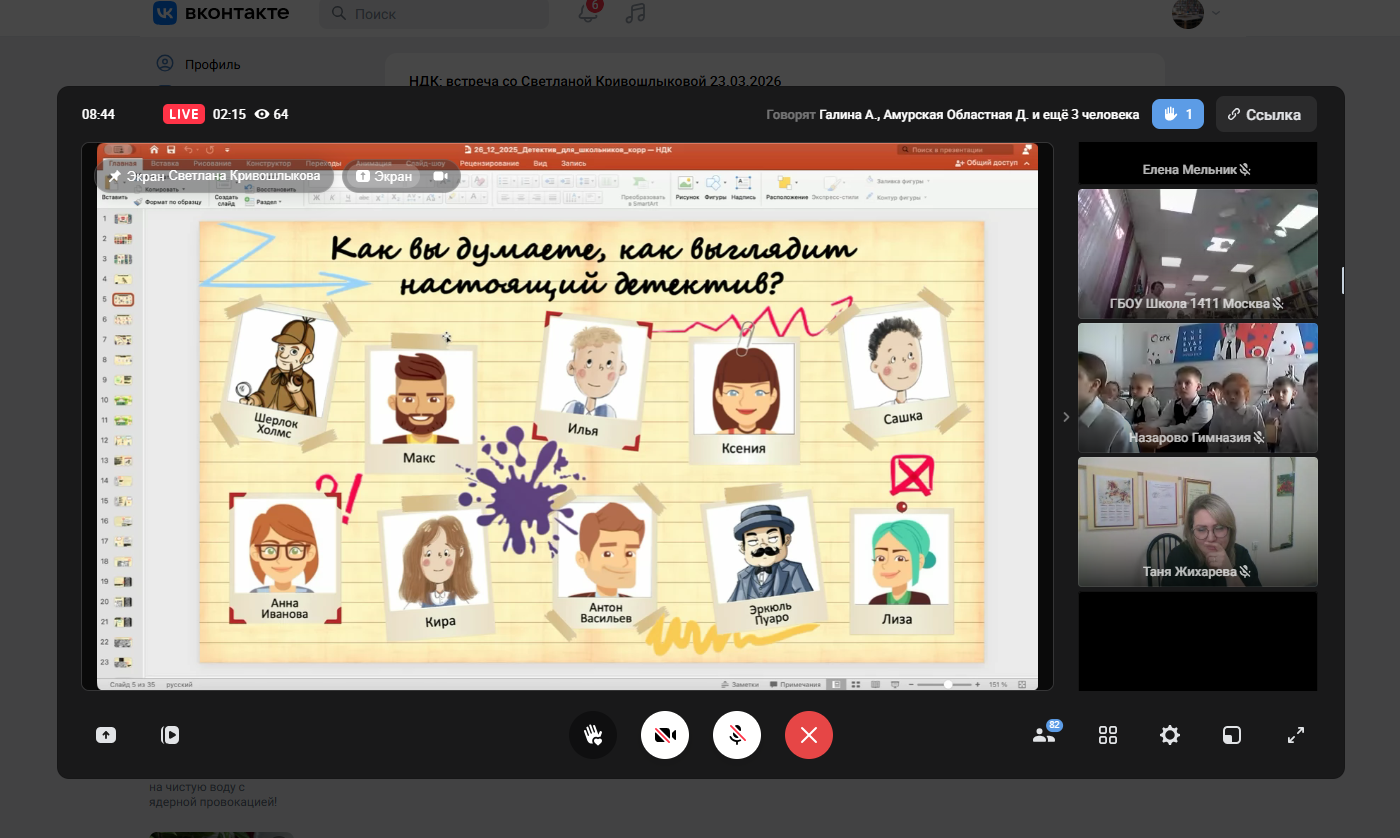Open call settings gear

click(x=1169, y=736)
